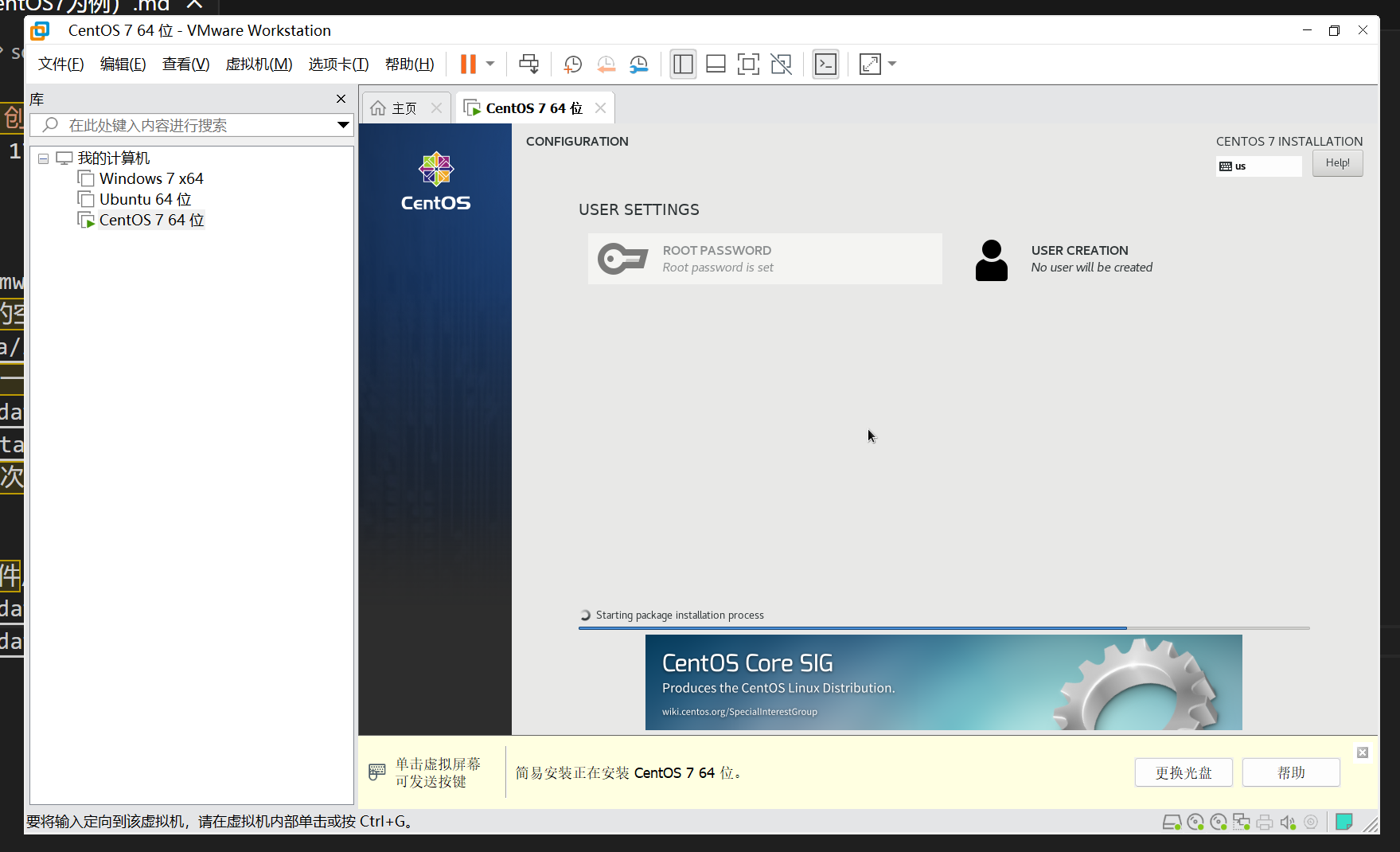The width and height of the screenshot is (1400, 852).
Task: Open the 文件(F) menu
Action: click(61, 64)
